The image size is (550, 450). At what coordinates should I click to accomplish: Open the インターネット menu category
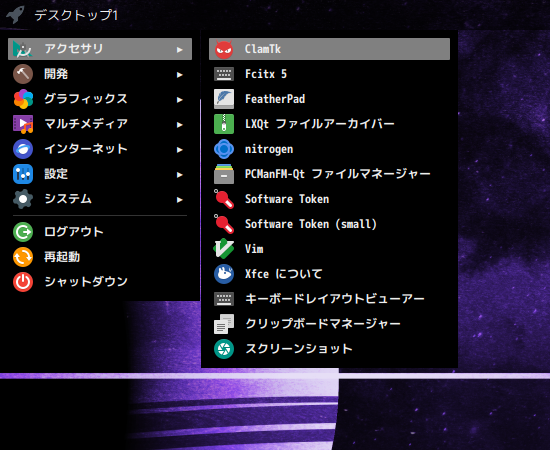pos(100,149)
